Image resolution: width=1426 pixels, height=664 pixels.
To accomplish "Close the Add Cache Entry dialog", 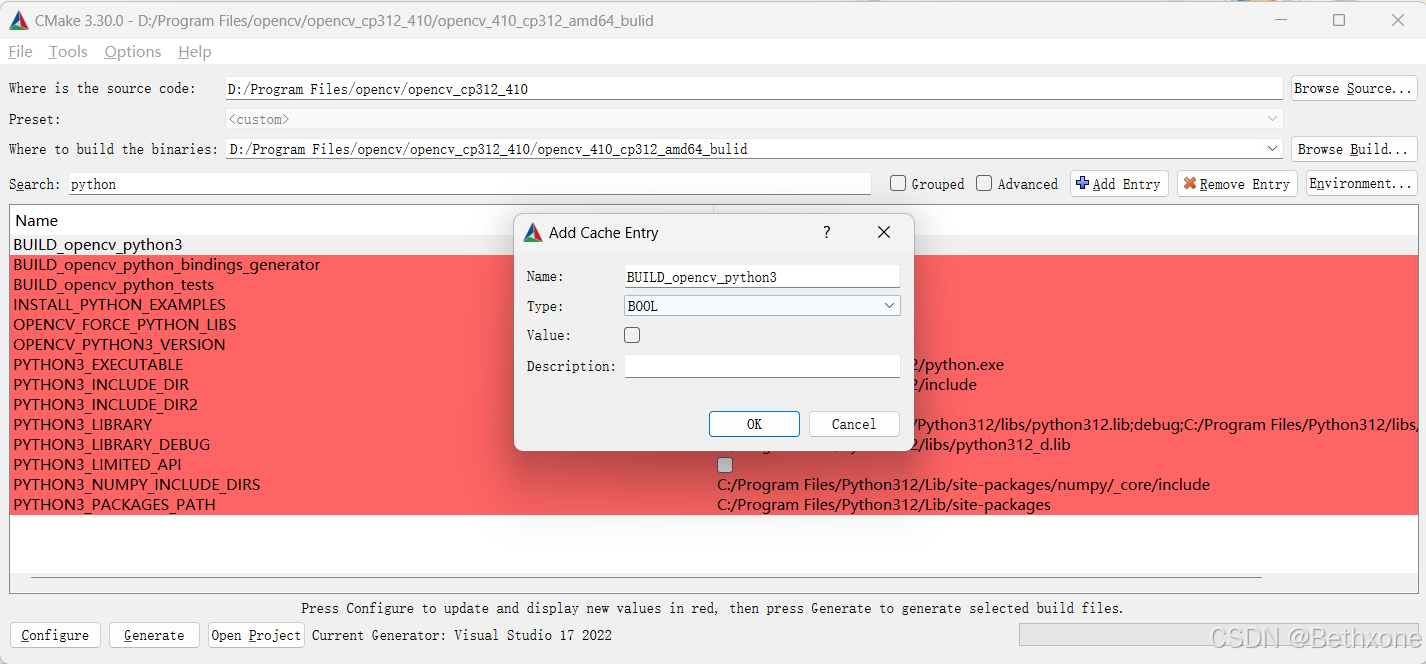I will click(x=883, y=232).
